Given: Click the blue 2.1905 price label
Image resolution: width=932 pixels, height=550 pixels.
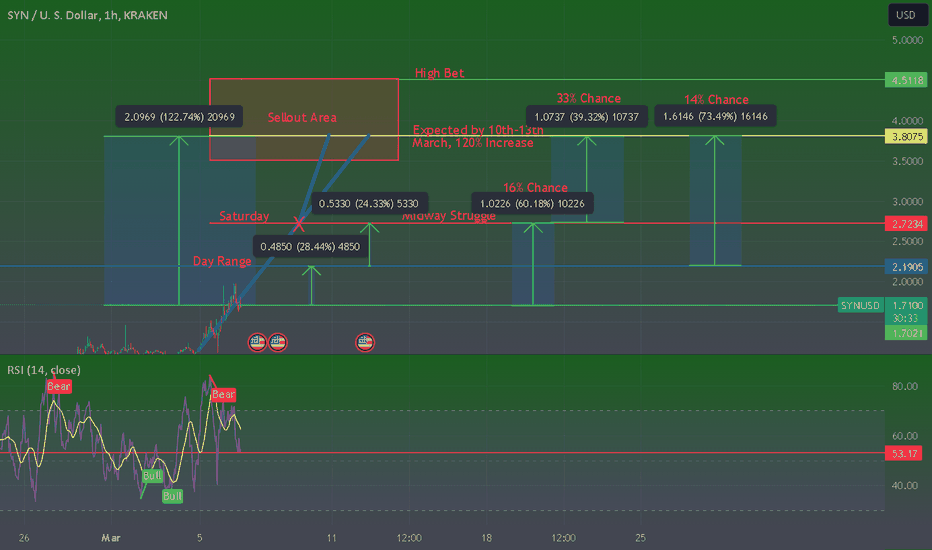Looking at the screenshot, I should (x=906, y=267).
